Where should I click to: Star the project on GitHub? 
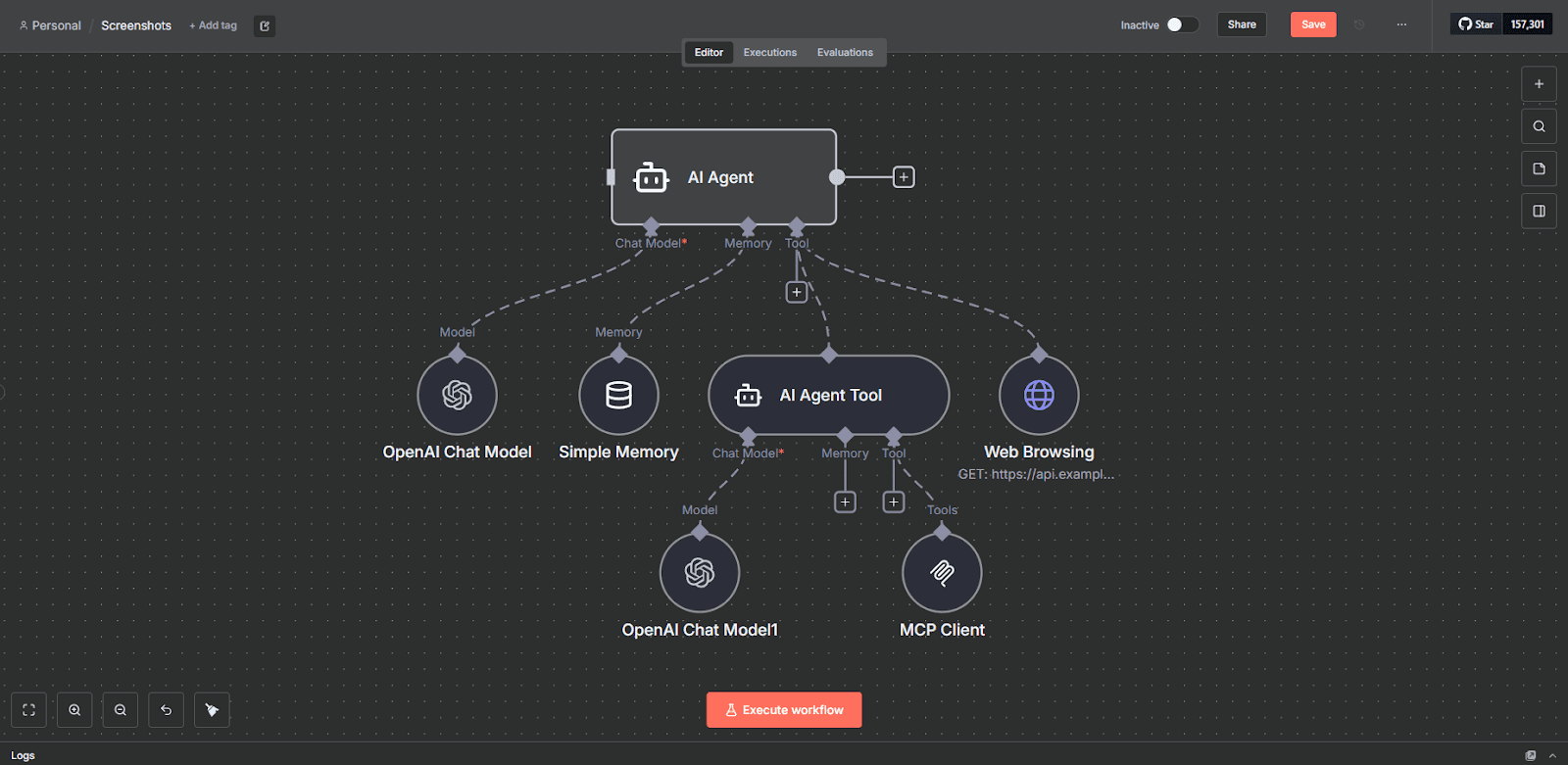click(x=1476, y=24)
